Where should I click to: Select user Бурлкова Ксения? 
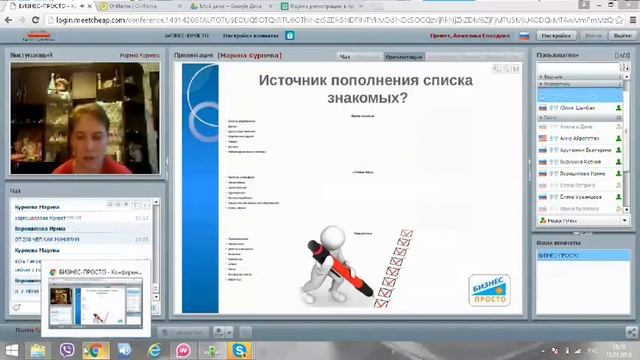pos(580,162)
